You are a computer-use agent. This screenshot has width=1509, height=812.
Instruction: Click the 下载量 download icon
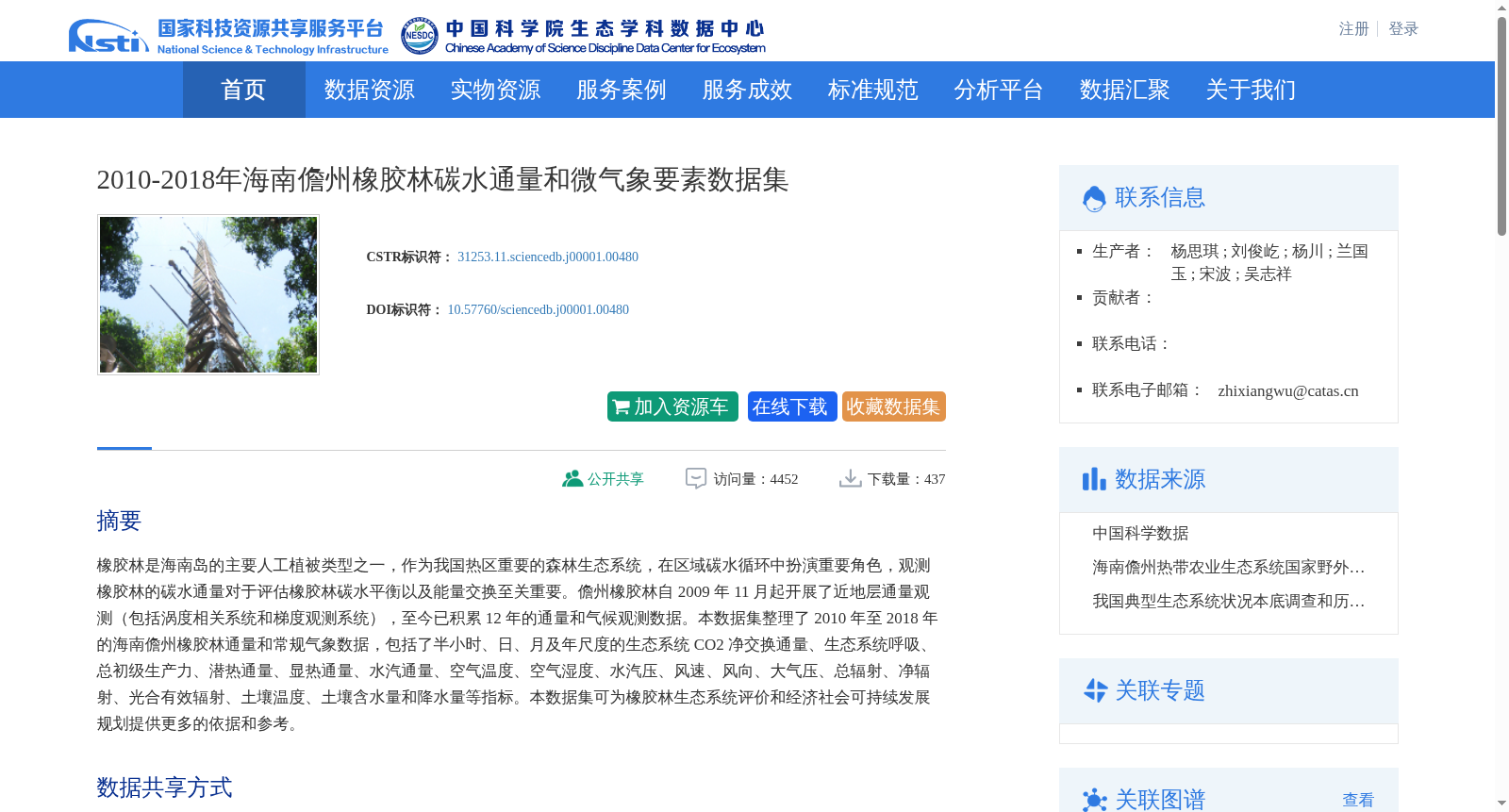(851, 479)
